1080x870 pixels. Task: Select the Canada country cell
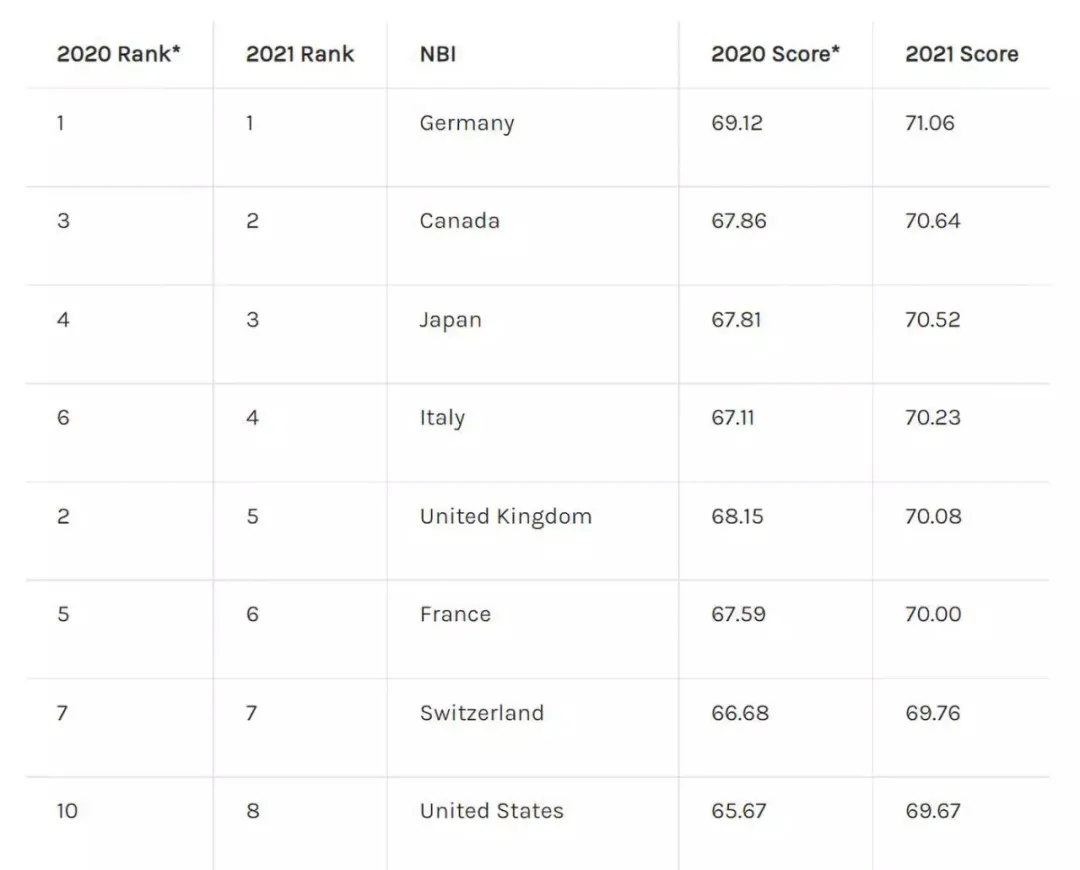(x=459, y=221)
